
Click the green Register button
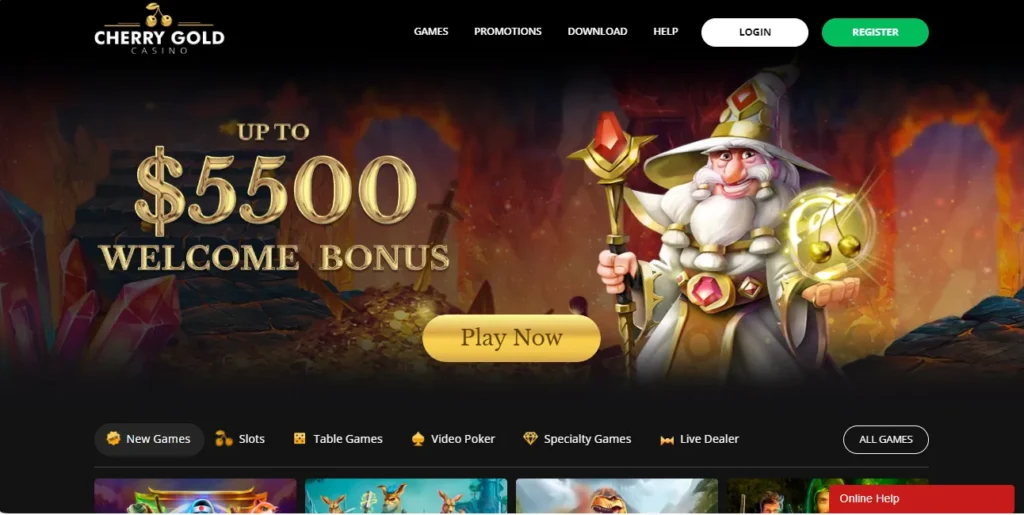875,32
